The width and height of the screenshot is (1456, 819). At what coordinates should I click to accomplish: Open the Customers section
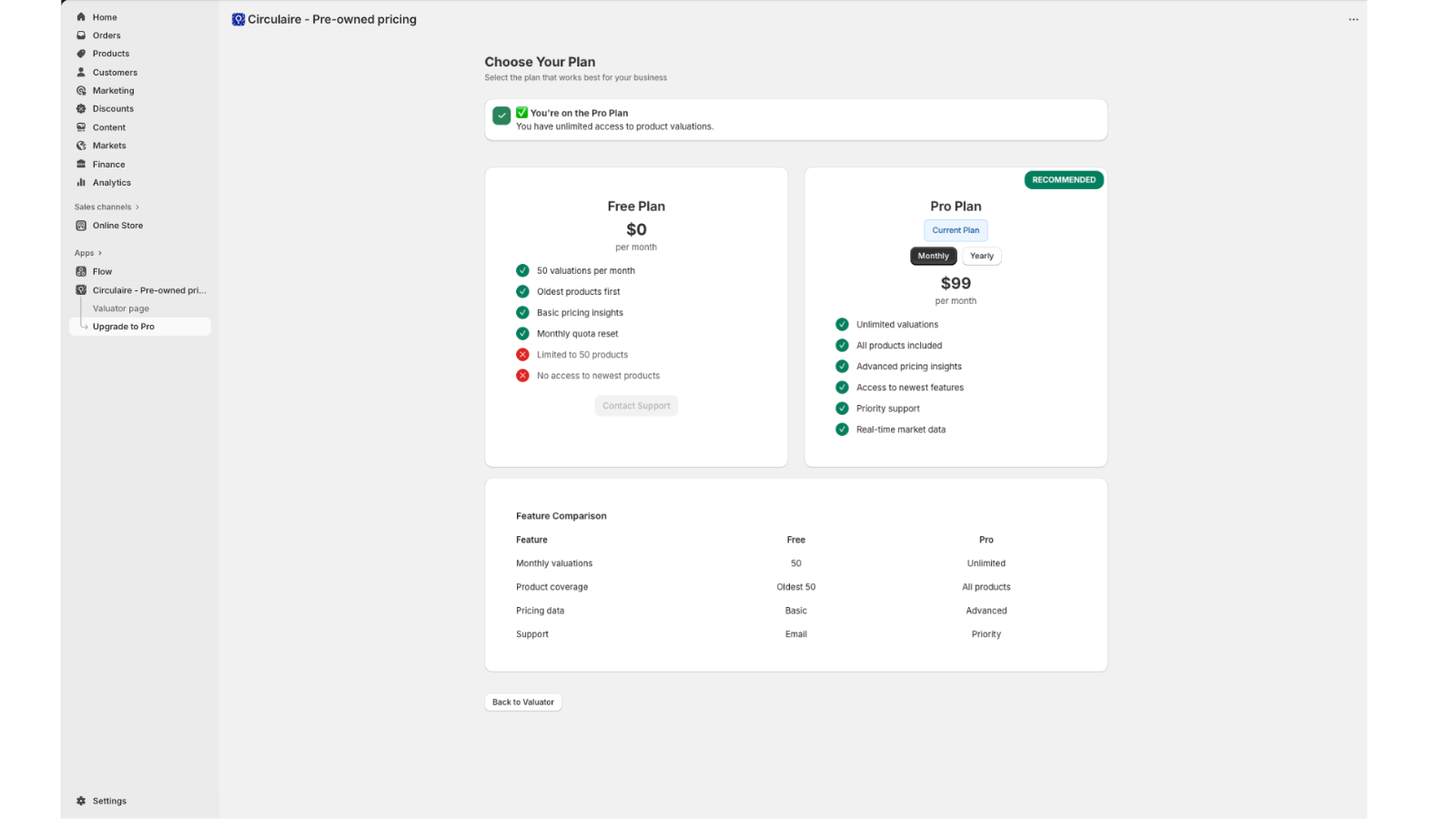pos(115,72)
